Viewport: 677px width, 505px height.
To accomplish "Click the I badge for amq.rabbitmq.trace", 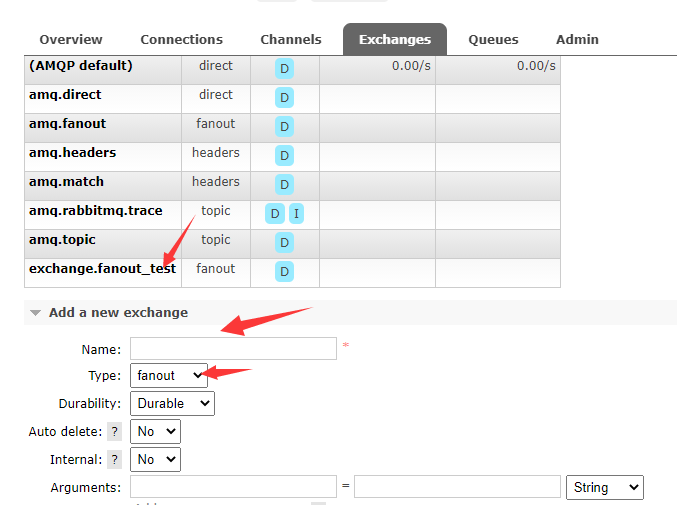I will click(297, 214).
